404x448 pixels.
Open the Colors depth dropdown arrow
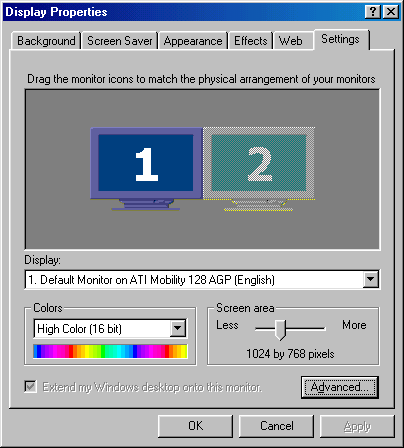pyautogui.click(x=178, y=328)
